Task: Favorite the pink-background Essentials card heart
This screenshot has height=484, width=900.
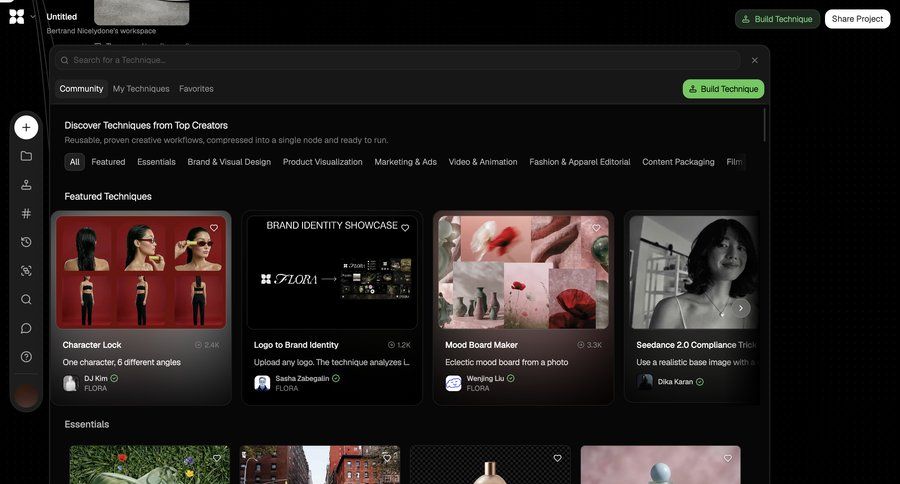Action: point(728,458)
